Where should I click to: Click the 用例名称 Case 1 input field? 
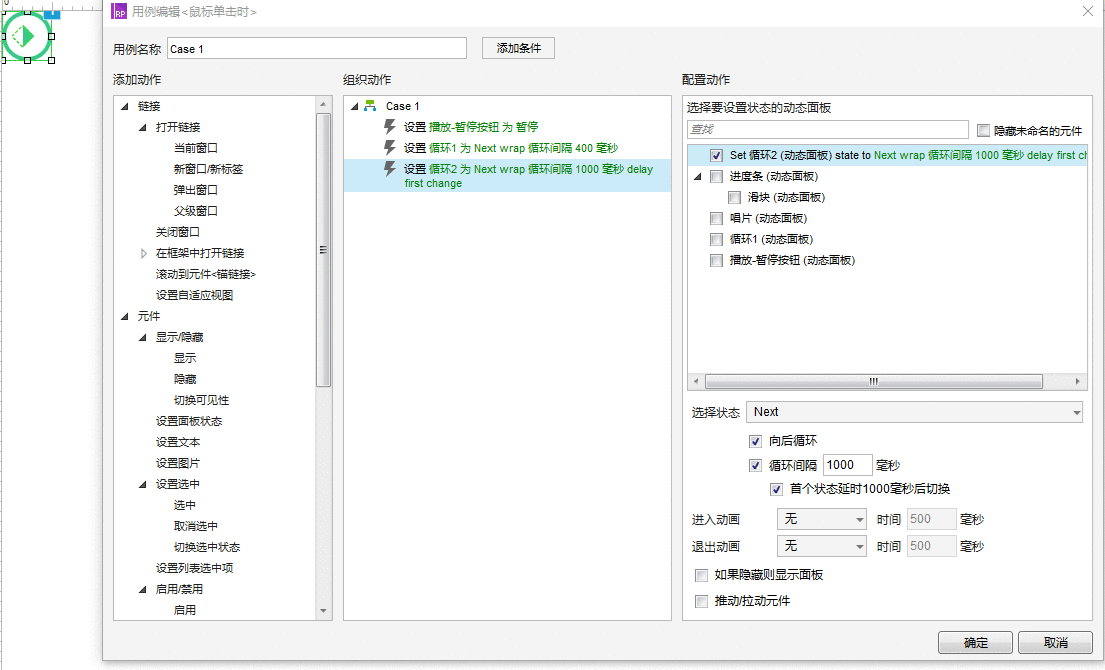317,49
